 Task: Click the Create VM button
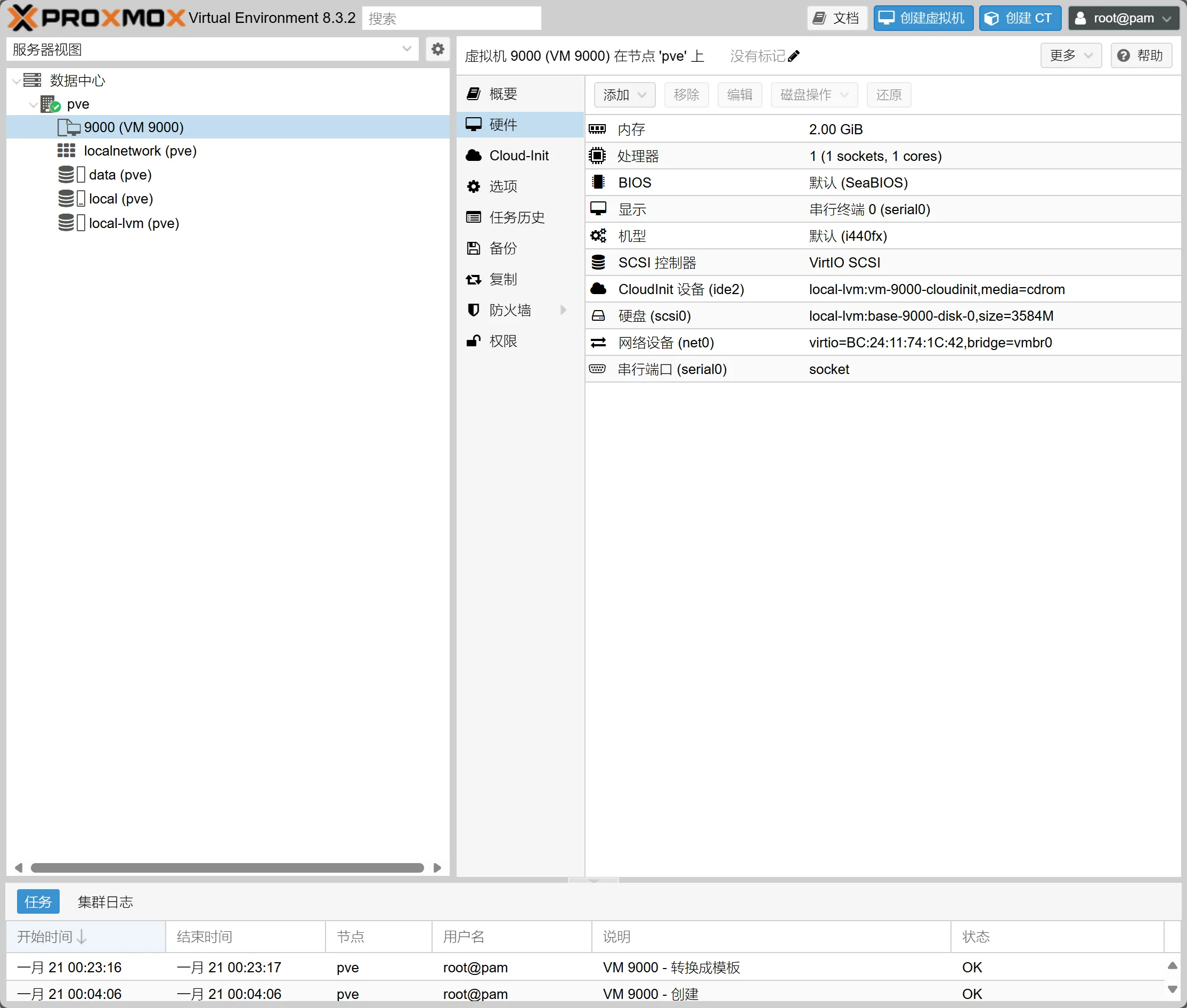pyautogui.click(x=923, y=18)
